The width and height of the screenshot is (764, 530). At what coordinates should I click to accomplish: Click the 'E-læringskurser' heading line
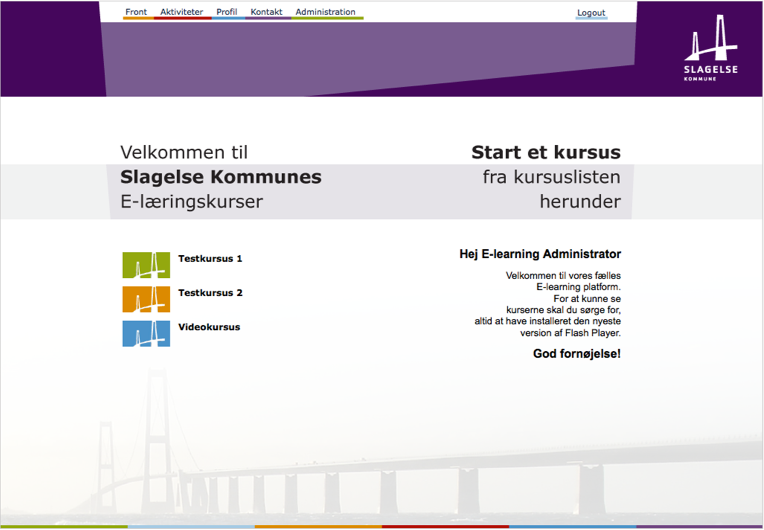[x=191, y=202]
